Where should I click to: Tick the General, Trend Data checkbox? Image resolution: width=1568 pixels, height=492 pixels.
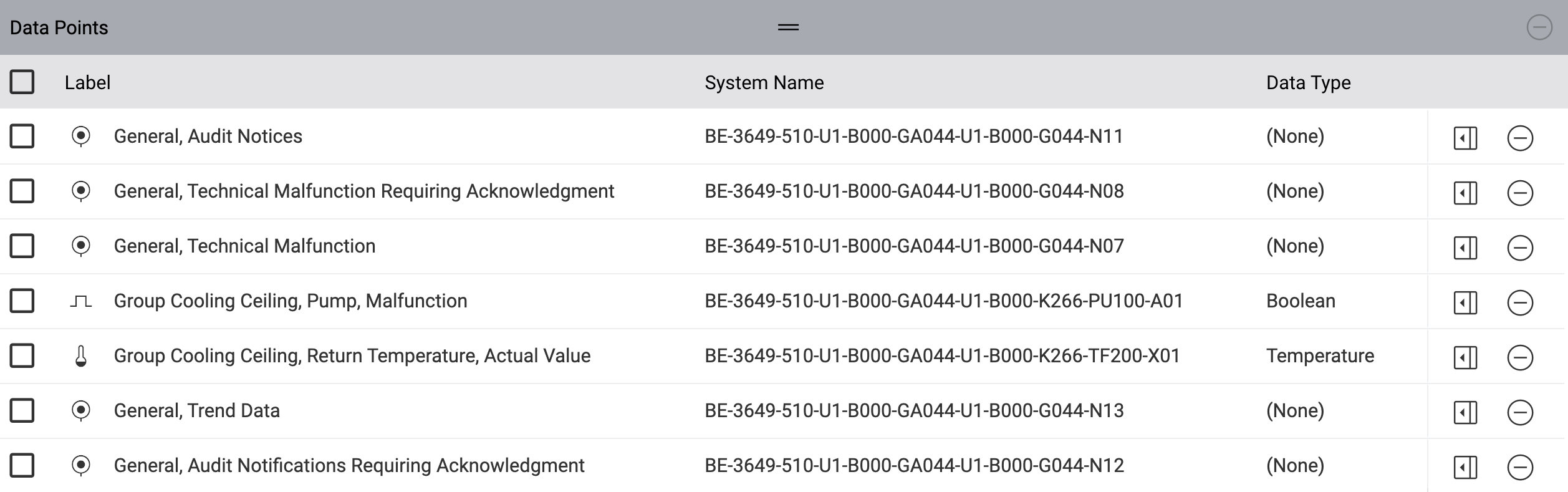(22, 410)
